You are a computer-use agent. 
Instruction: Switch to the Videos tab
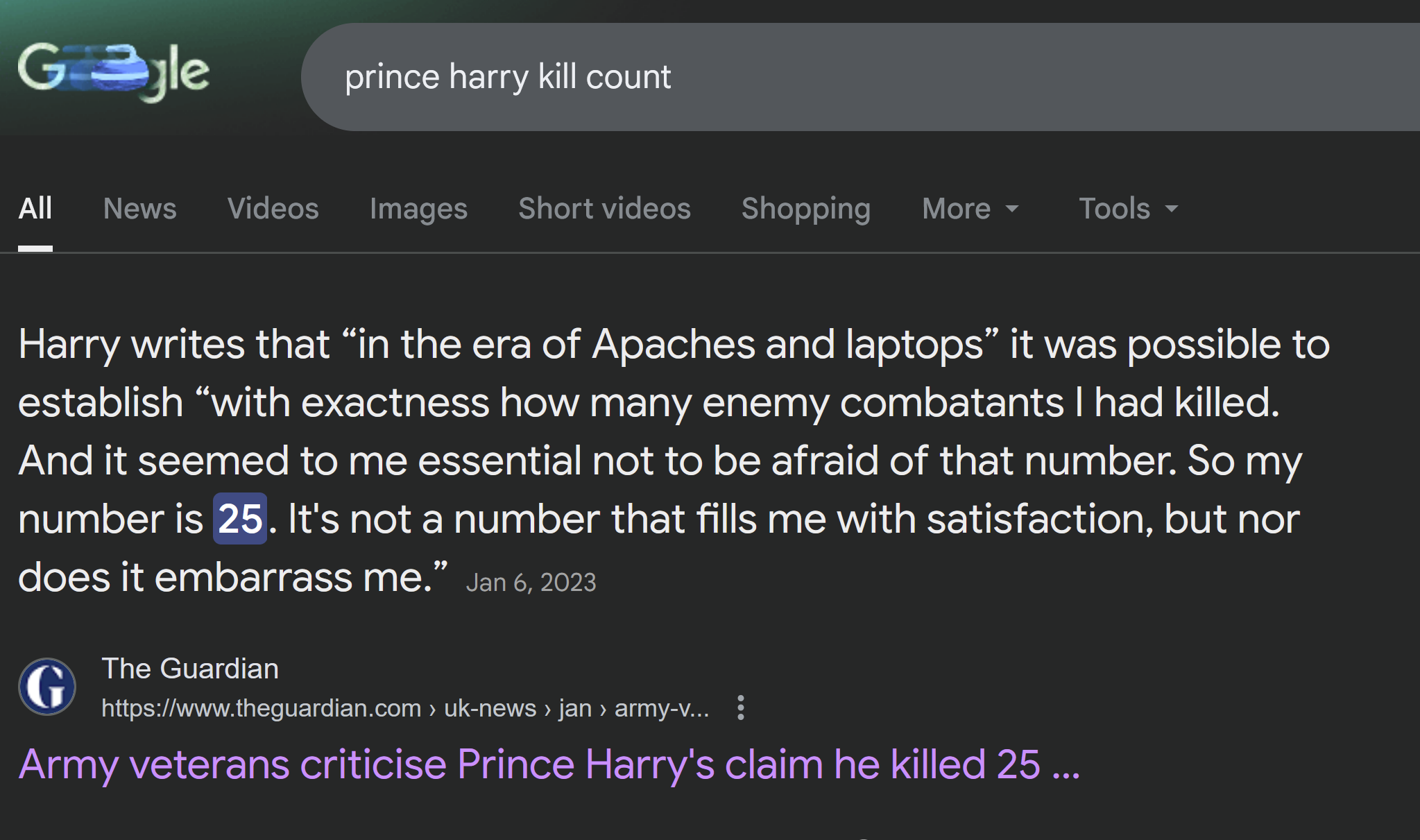273,208
